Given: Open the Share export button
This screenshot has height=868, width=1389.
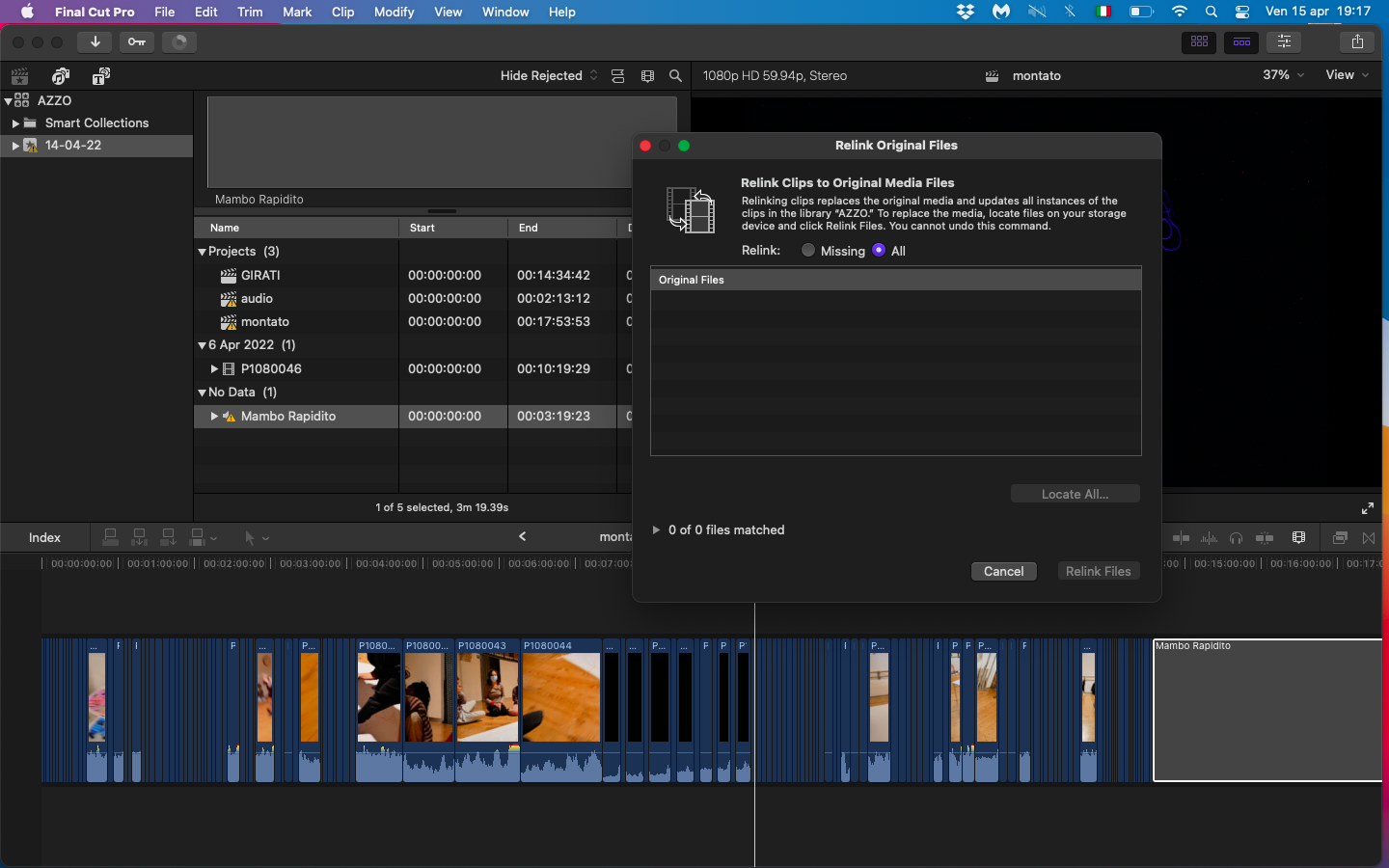Looking at the screenshot, I should [1357, 41].
